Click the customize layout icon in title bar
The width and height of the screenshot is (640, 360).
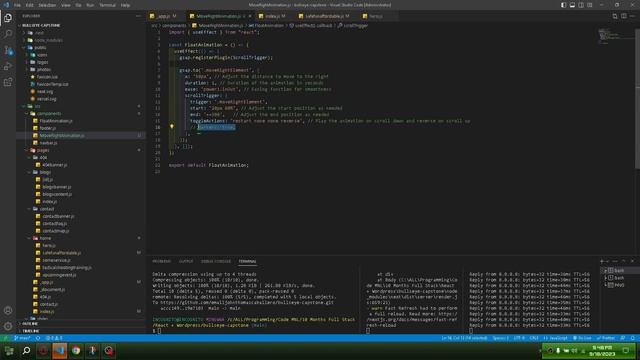point(590,5)
